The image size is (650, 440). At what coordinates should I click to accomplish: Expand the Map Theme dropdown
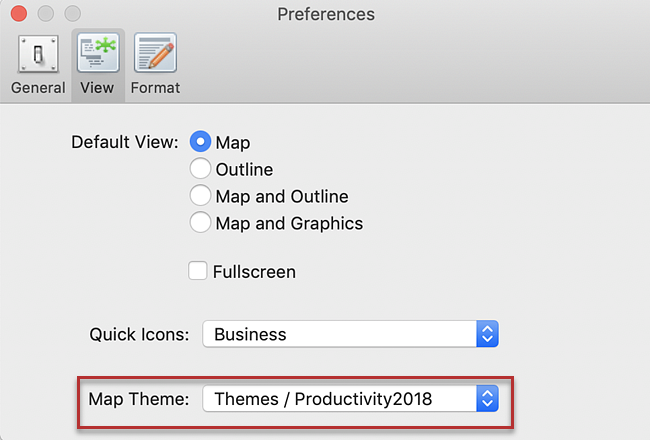coord(340,399)
